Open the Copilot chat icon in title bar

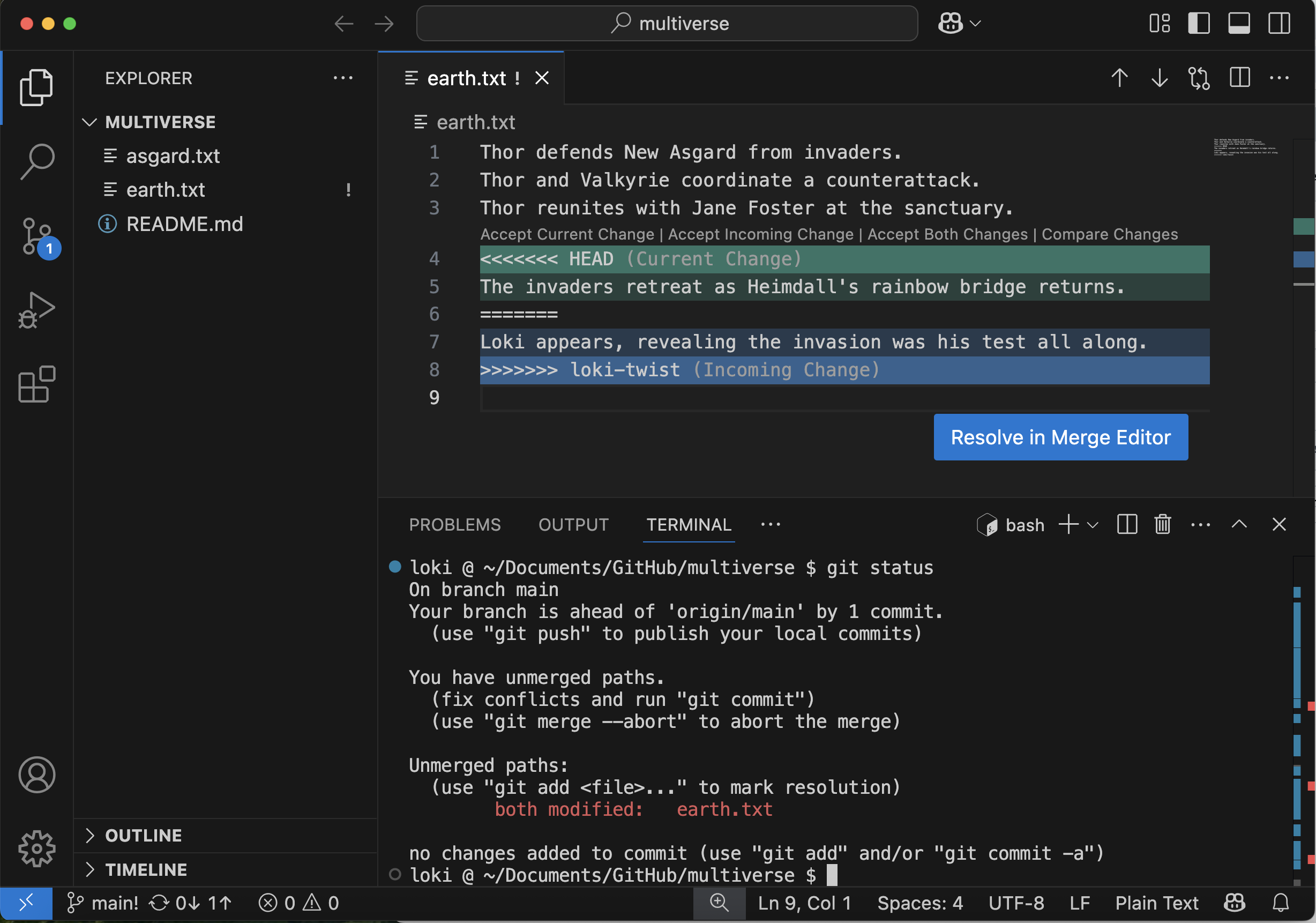click(x=951, y=24)
